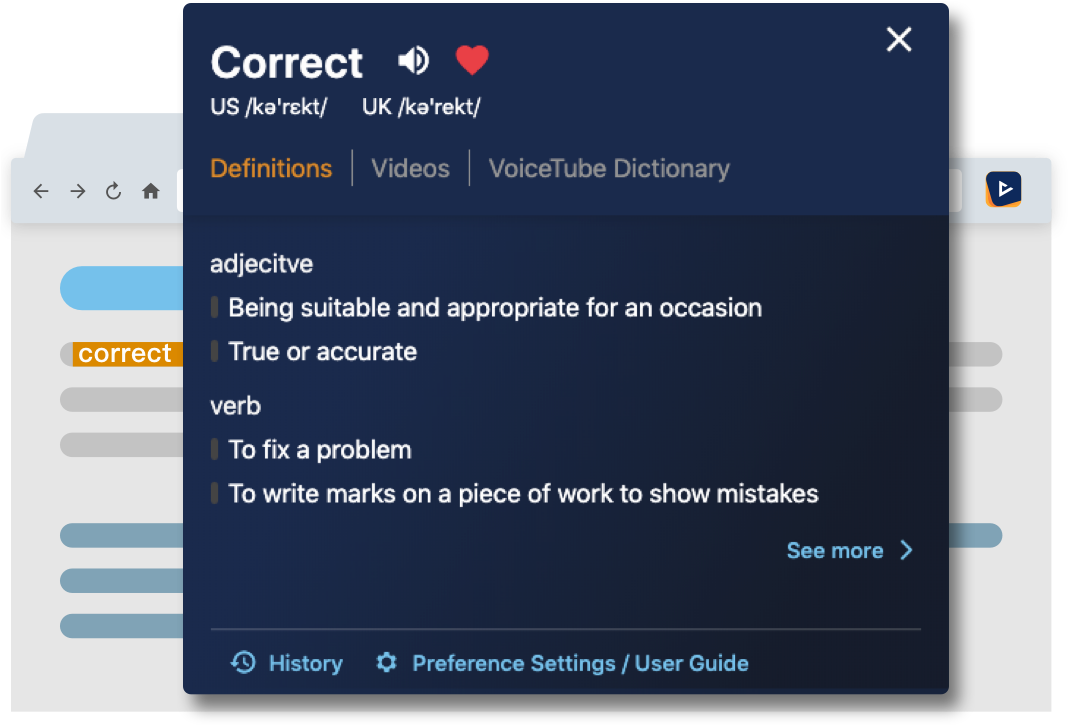Switch to the Definitions tab
This screenshot has width=1068, height=725.
point(271,168)
